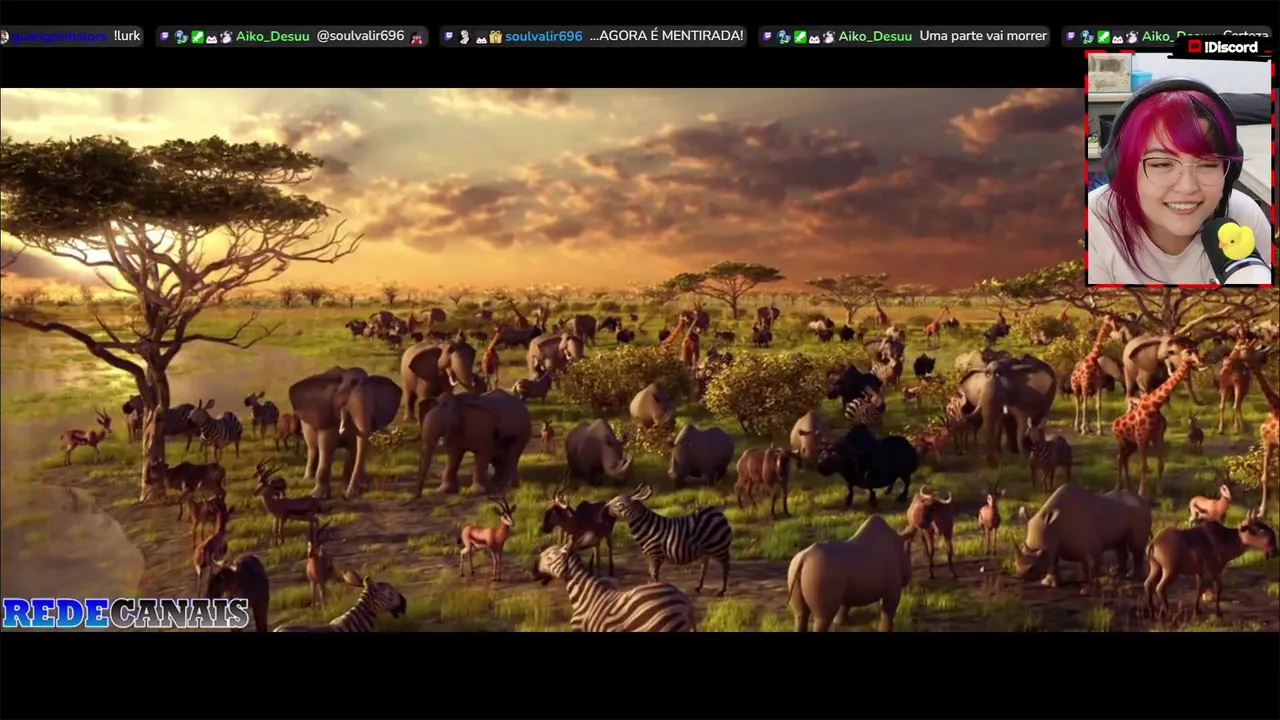Click "...AGORA É MENTIRADA!" chat message
Viewport: 1280px width, 720px height.
click(x=667, y=36)
